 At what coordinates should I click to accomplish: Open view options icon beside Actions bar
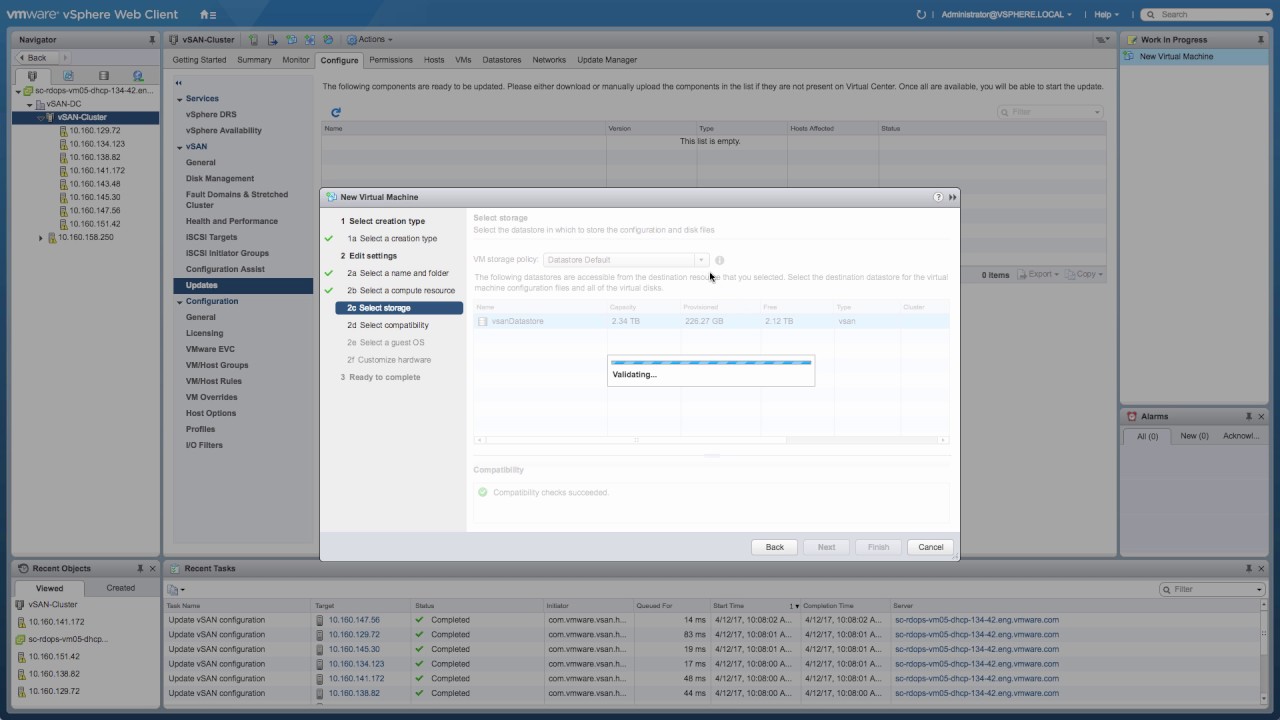(1102, 40)
